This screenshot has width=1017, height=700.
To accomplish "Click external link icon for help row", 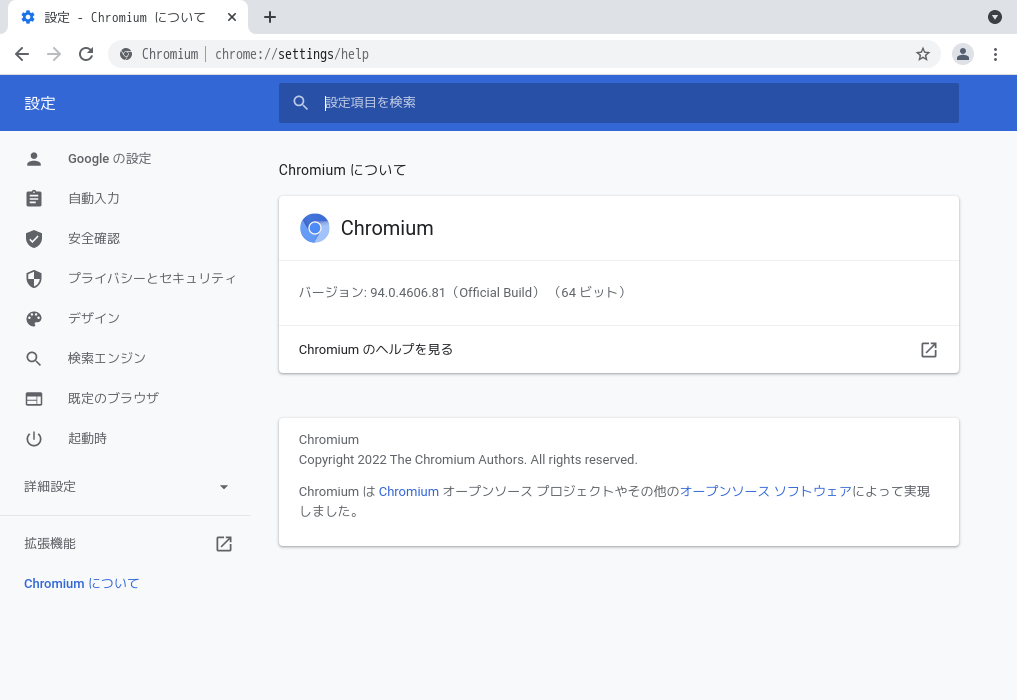I will 929,350.
